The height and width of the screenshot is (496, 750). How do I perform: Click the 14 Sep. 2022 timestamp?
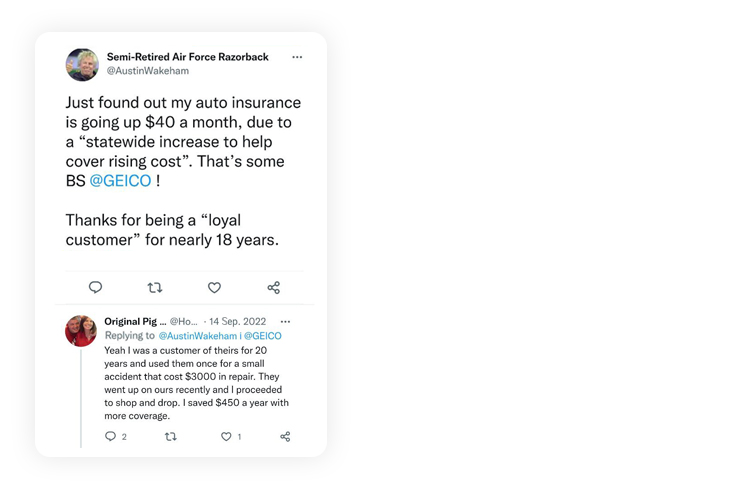click(x=240, y=321)
